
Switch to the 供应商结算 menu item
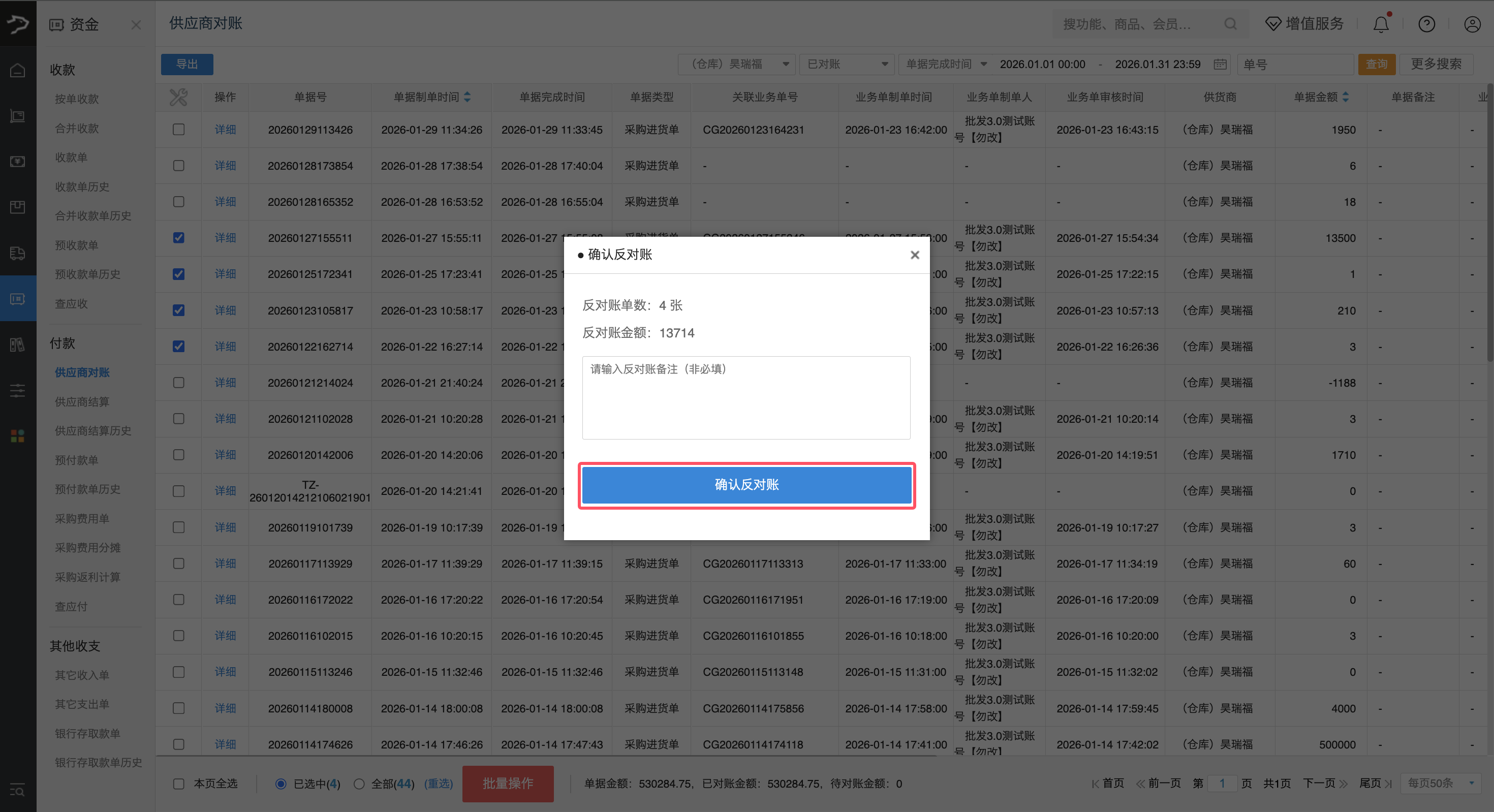(81, 401)
